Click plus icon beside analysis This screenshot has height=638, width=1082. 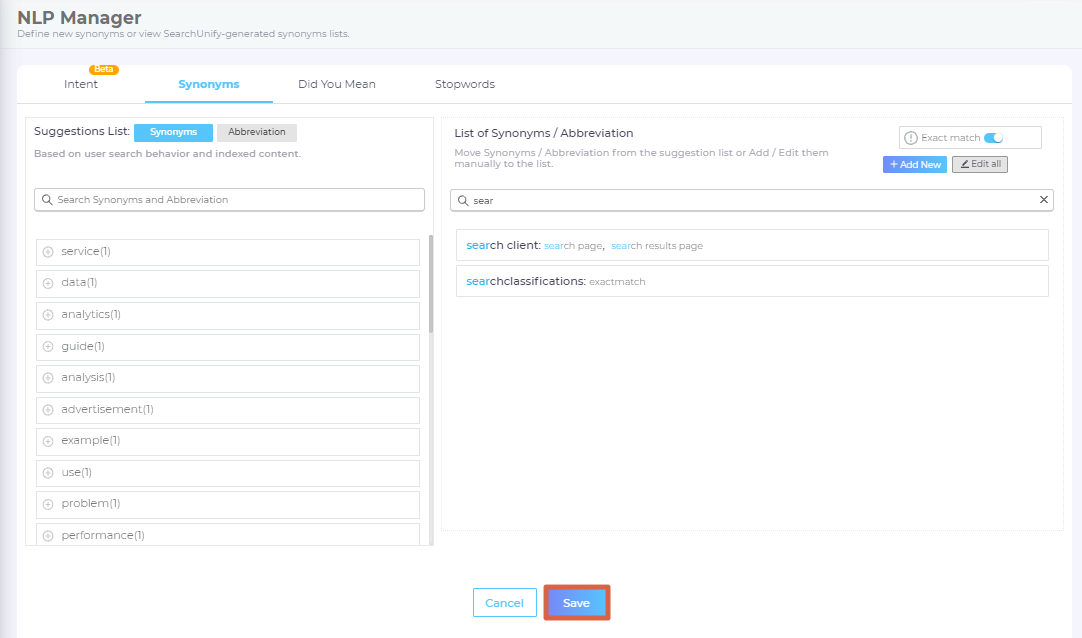[x=48, y=377]
